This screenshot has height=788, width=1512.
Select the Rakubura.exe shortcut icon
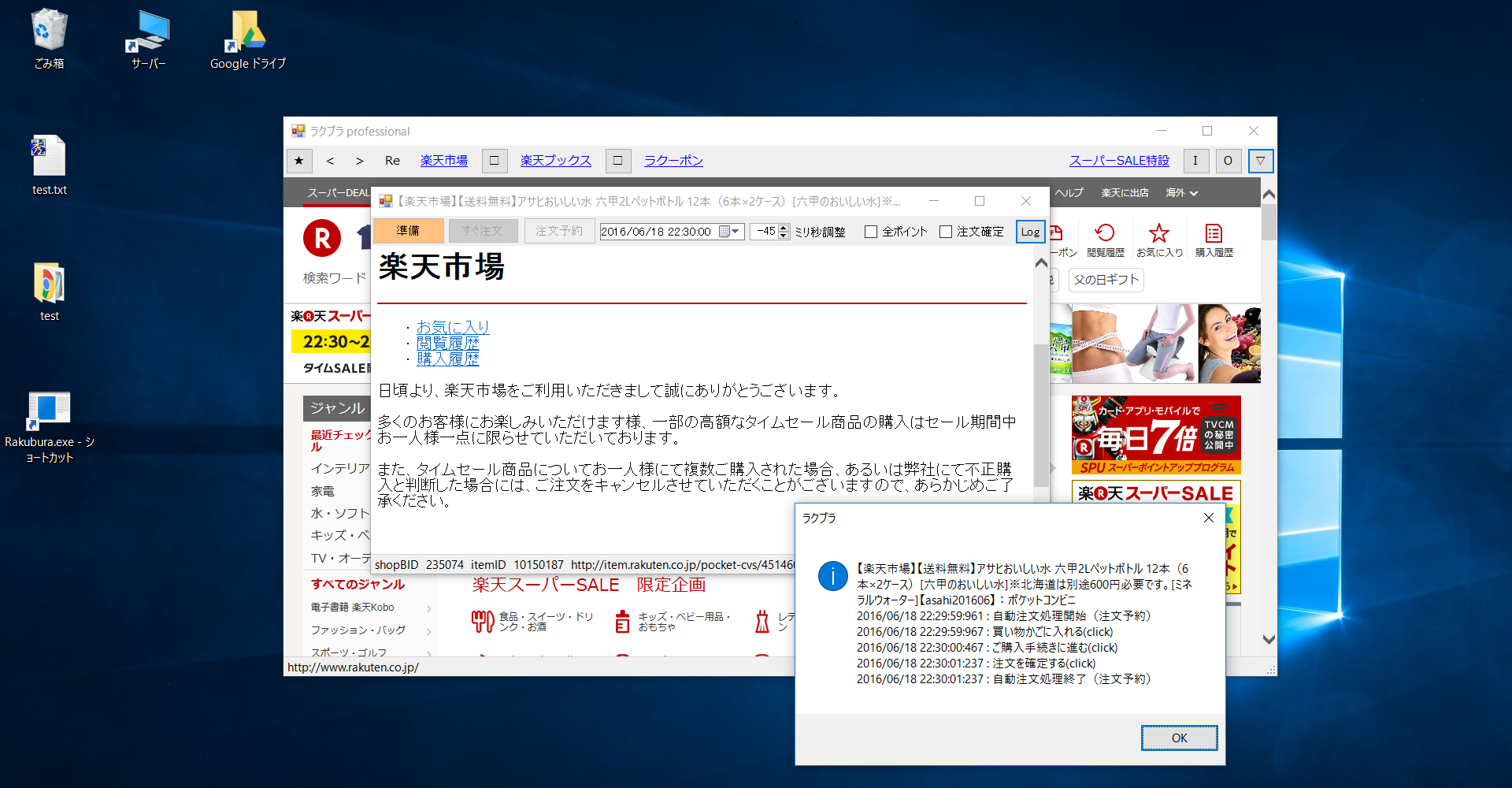pyautogui.click(x=49, y=426)
